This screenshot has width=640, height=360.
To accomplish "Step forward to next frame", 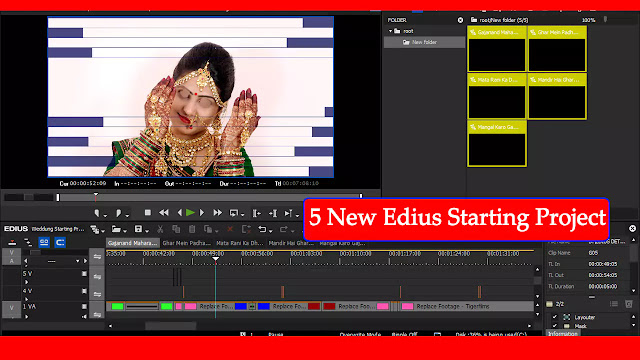I will (x=202, y=213).
